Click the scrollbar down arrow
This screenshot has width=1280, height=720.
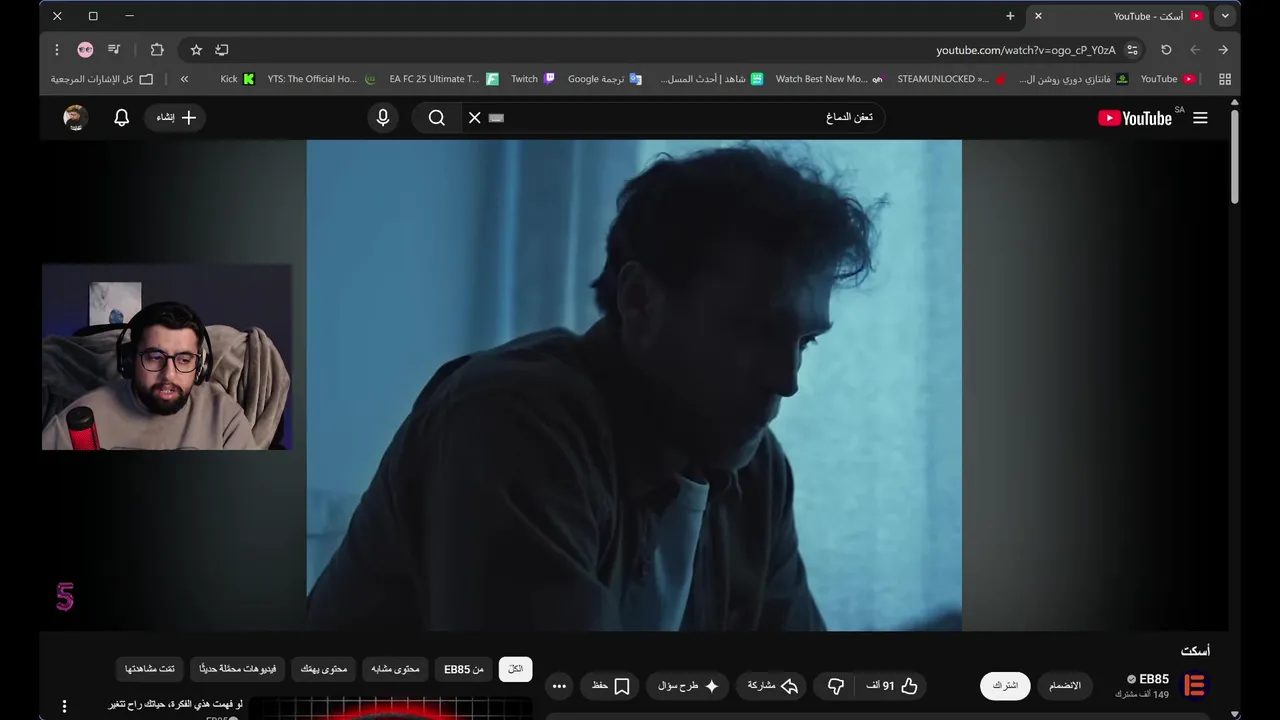[x=1235, y=713]
